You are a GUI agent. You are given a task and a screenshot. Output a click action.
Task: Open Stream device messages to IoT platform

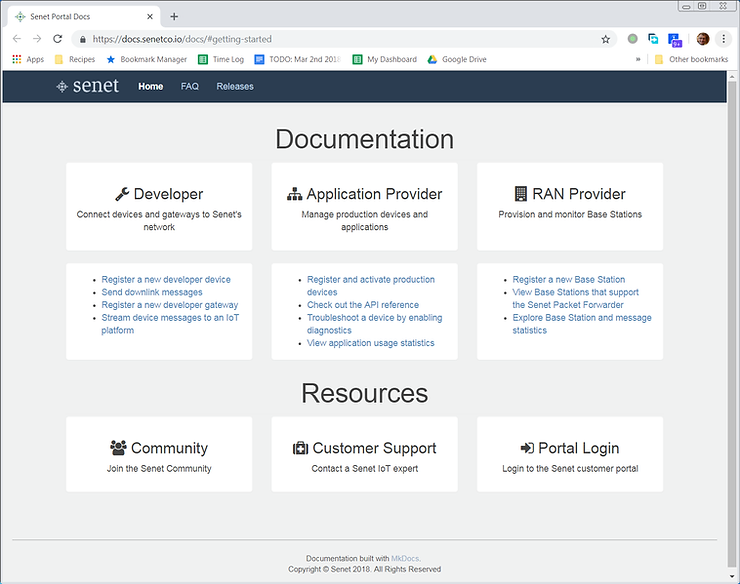click(170, 324)
